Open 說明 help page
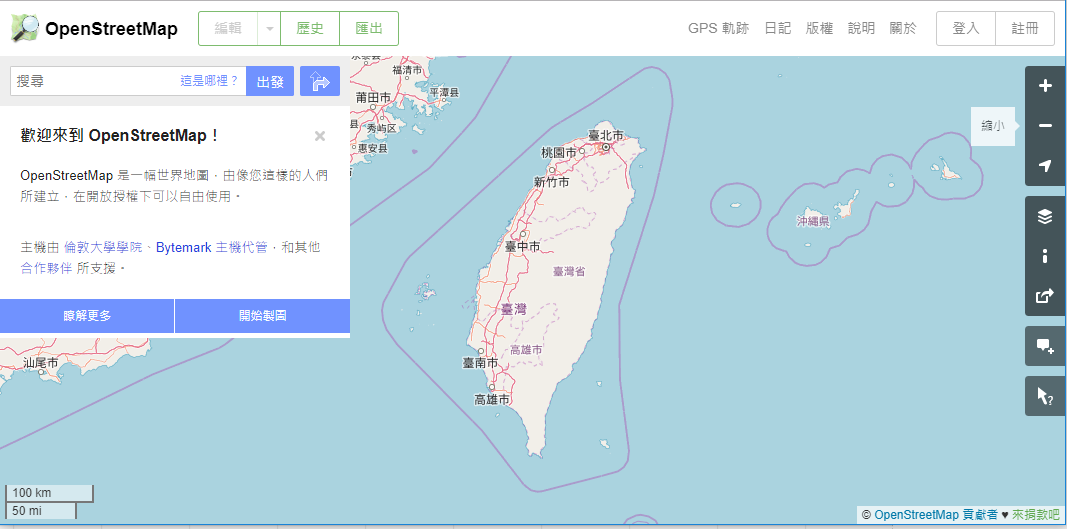The width and height of the screenshot is (1067, 529). pyautogui.click(x=861, y=29)
